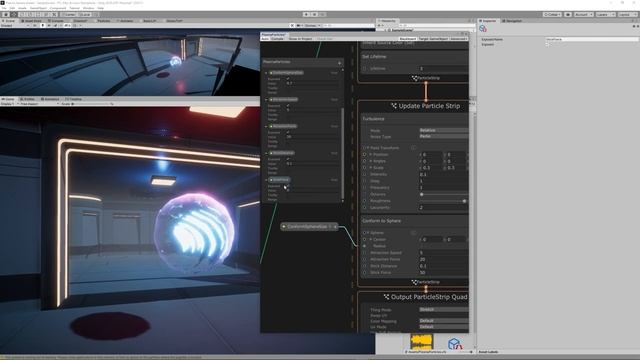Screen dimensions: 640x360
Task: Open component tools icon in Scene view
Action: coord(292,25)
